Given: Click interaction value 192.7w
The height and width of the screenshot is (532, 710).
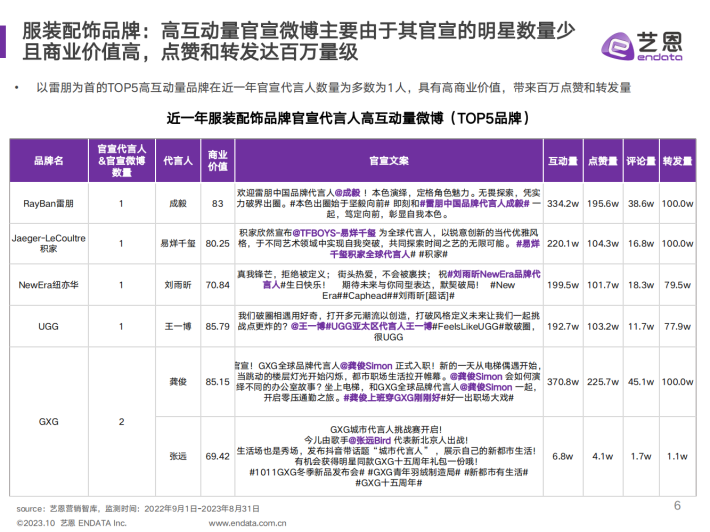Looking at the screenshot, I should pos(563,326).
